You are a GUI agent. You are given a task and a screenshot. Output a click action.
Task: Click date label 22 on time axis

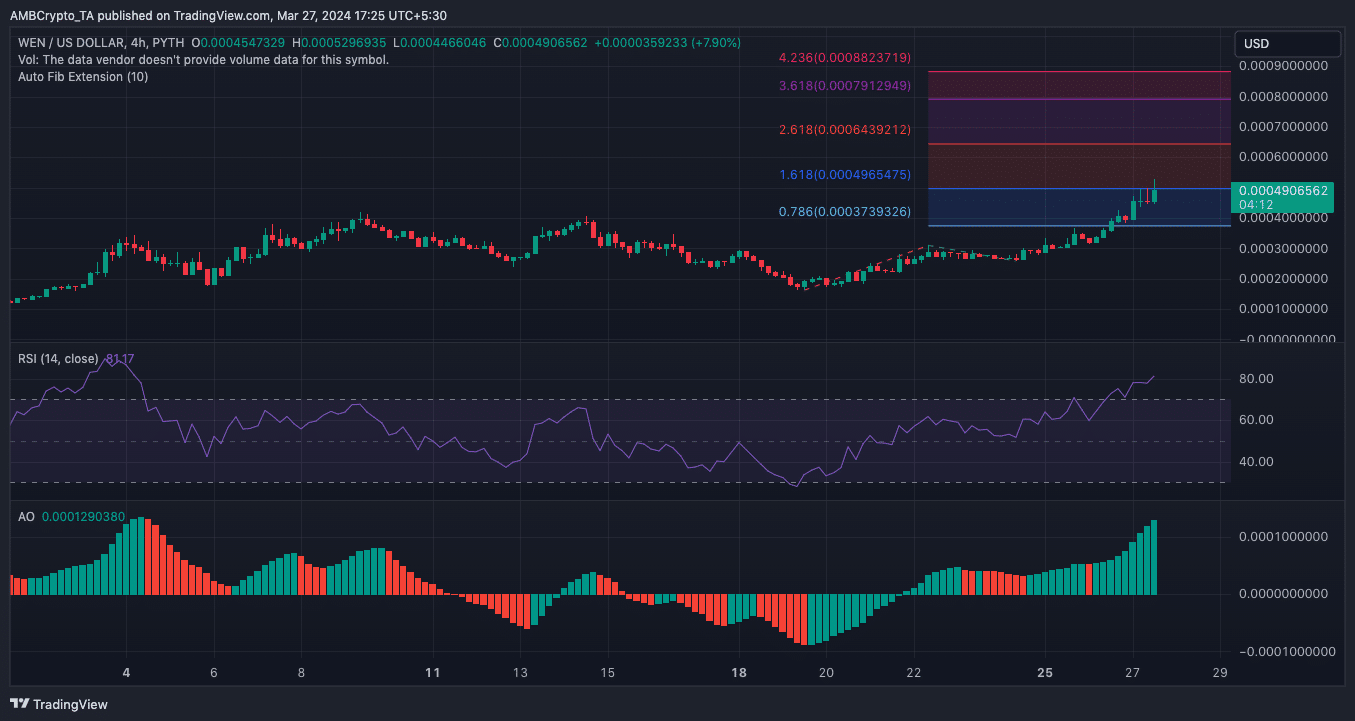tap(914, 672)
